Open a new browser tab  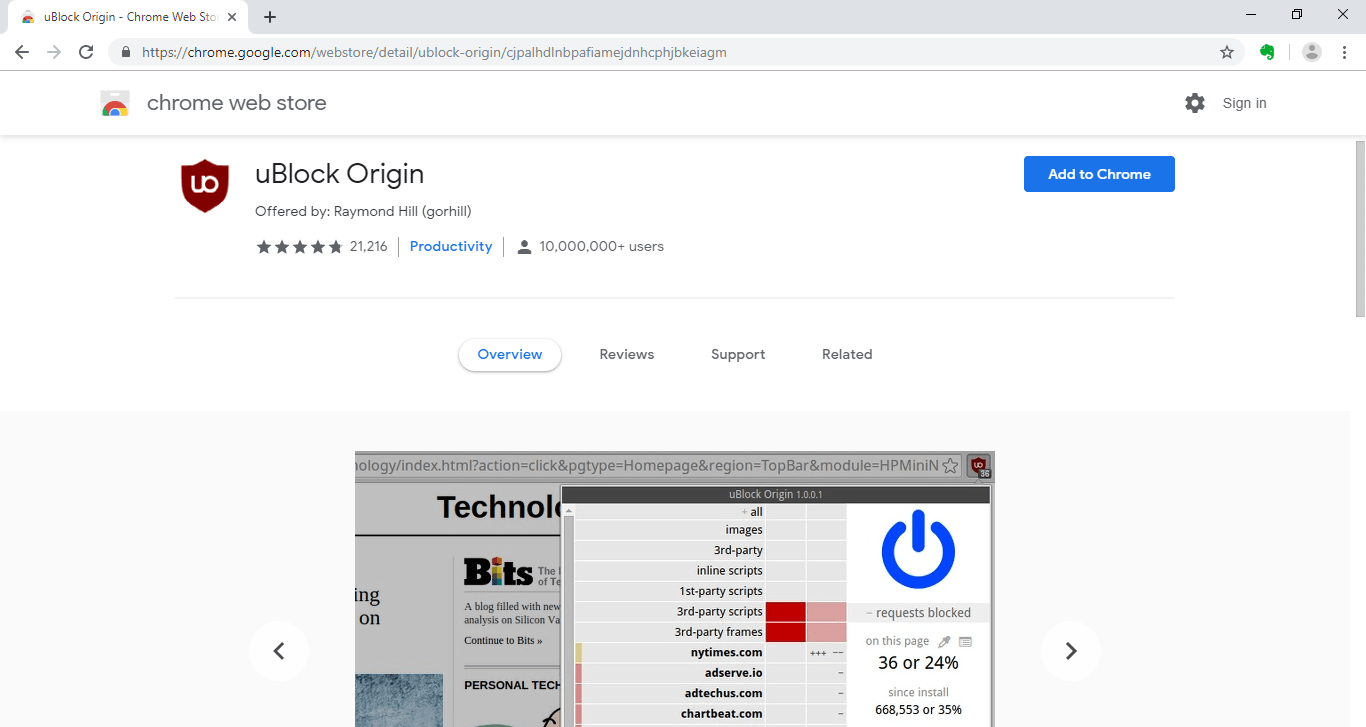click(x=270, y=17)
